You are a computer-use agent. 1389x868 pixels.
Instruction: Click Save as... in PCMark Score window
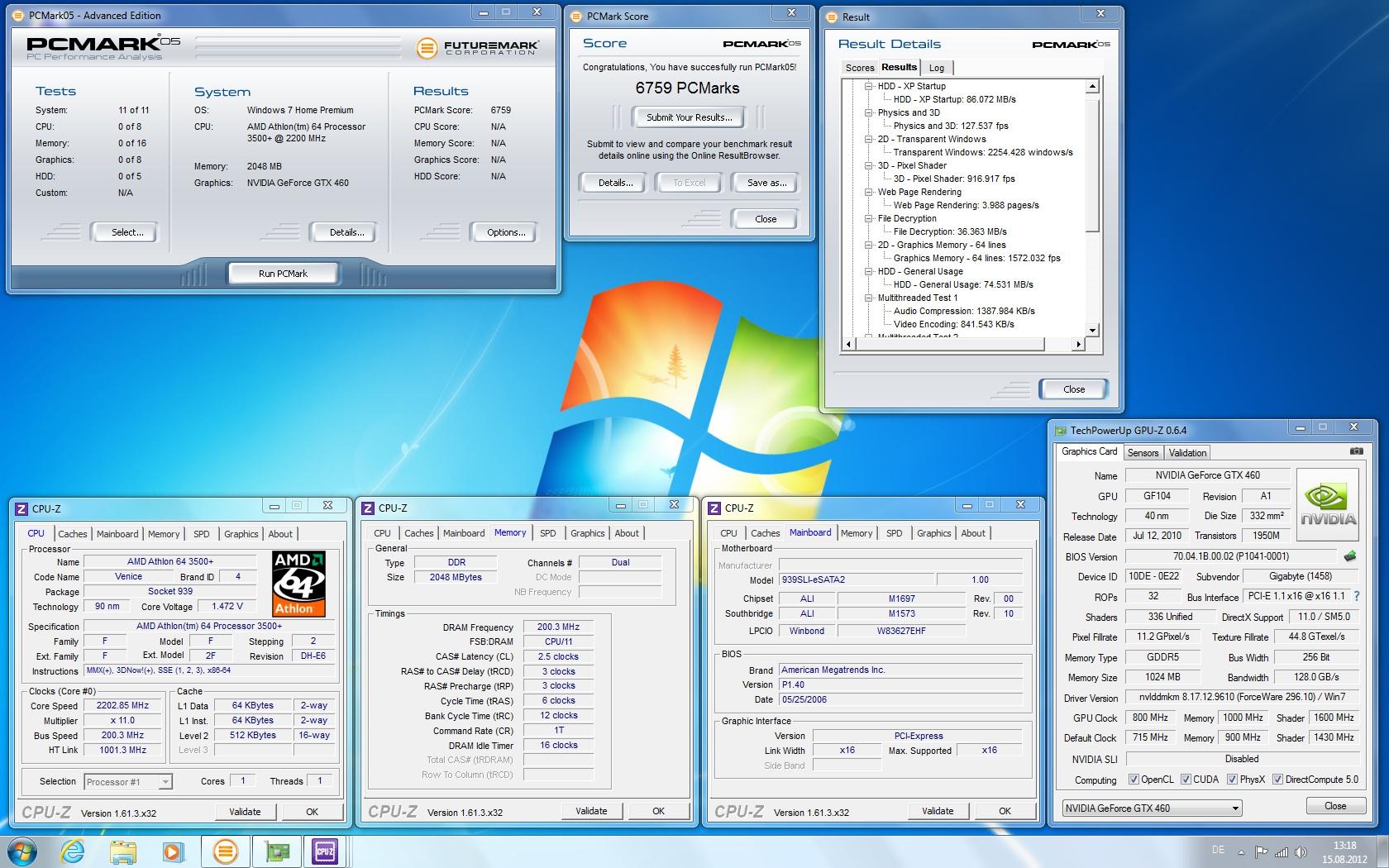[x=766, y=183]
